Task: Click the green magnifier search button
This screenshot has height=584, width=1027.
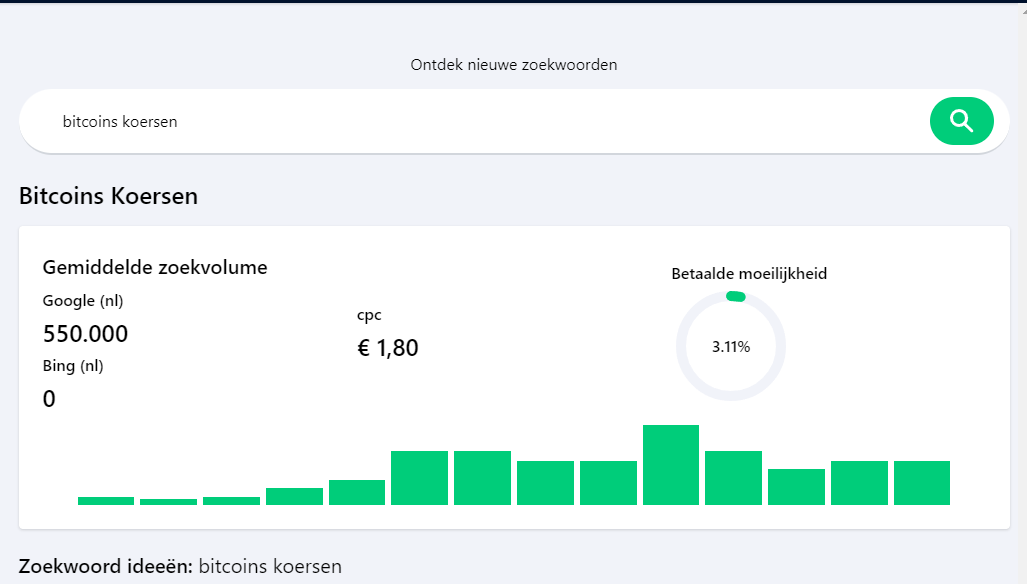Action: (x=962, y=121)
